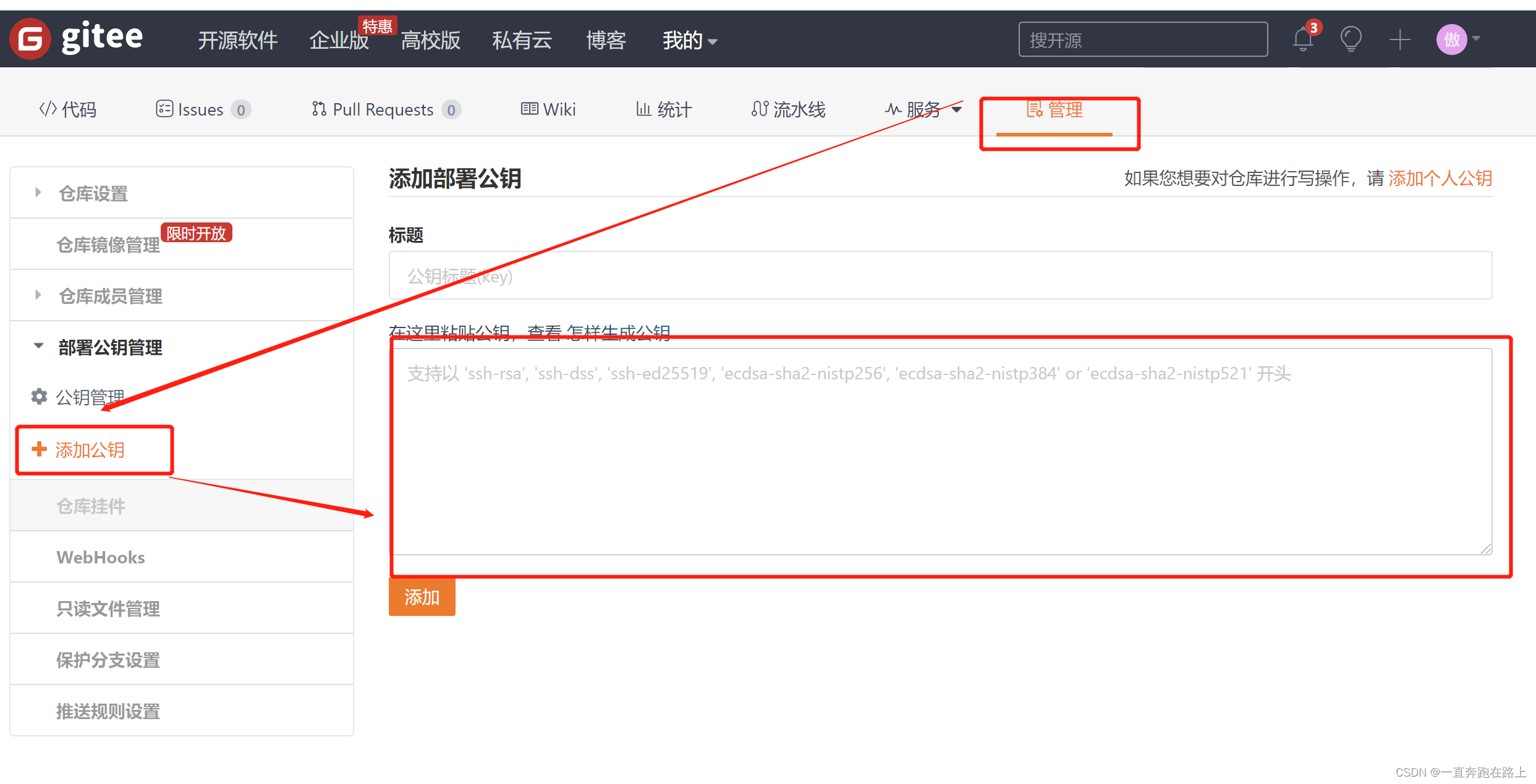Viewport: 1536px width, 784px height.
Task: Click the 代码 code brackets icon
Action: click(48, 109)
